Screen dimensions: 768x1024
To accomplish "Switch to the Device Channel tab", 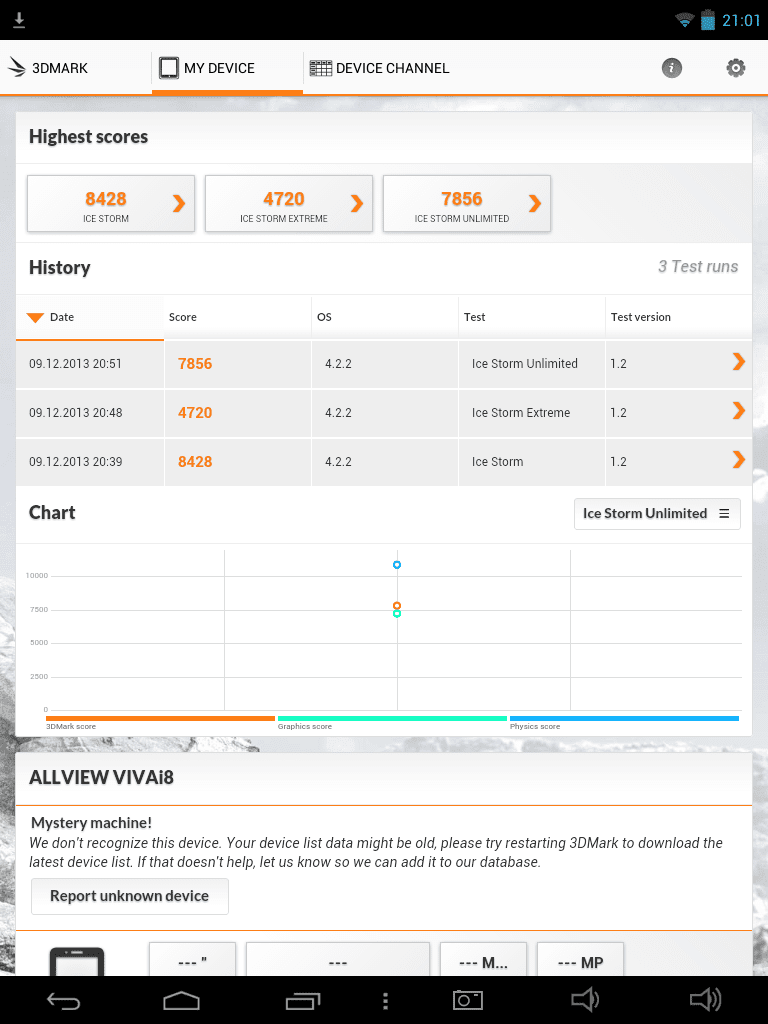I will [380, 68].
